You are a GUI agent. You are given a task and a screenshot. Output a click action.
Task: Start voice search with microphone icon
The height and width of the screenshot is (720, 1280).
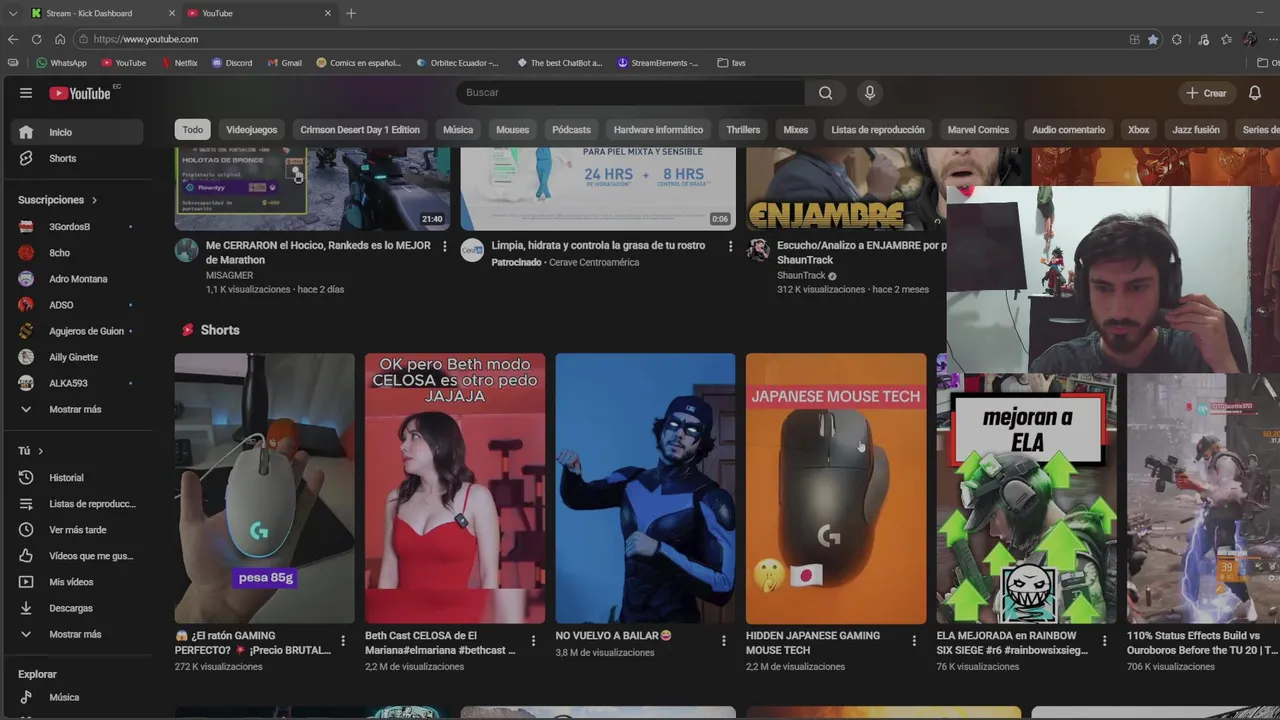[x=869, y=93]
